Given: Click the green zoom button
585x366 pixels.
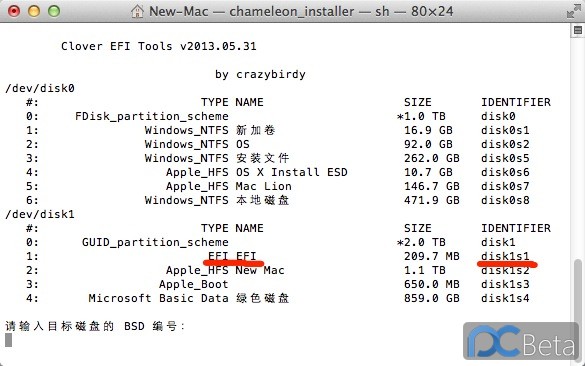Looking at the screenshot, I should [x=54, y=11].
